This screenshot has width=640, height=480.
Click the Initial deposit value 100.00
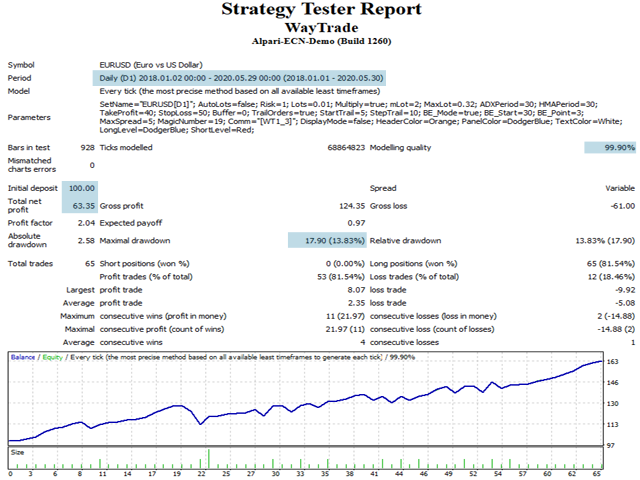coord(80,188)
